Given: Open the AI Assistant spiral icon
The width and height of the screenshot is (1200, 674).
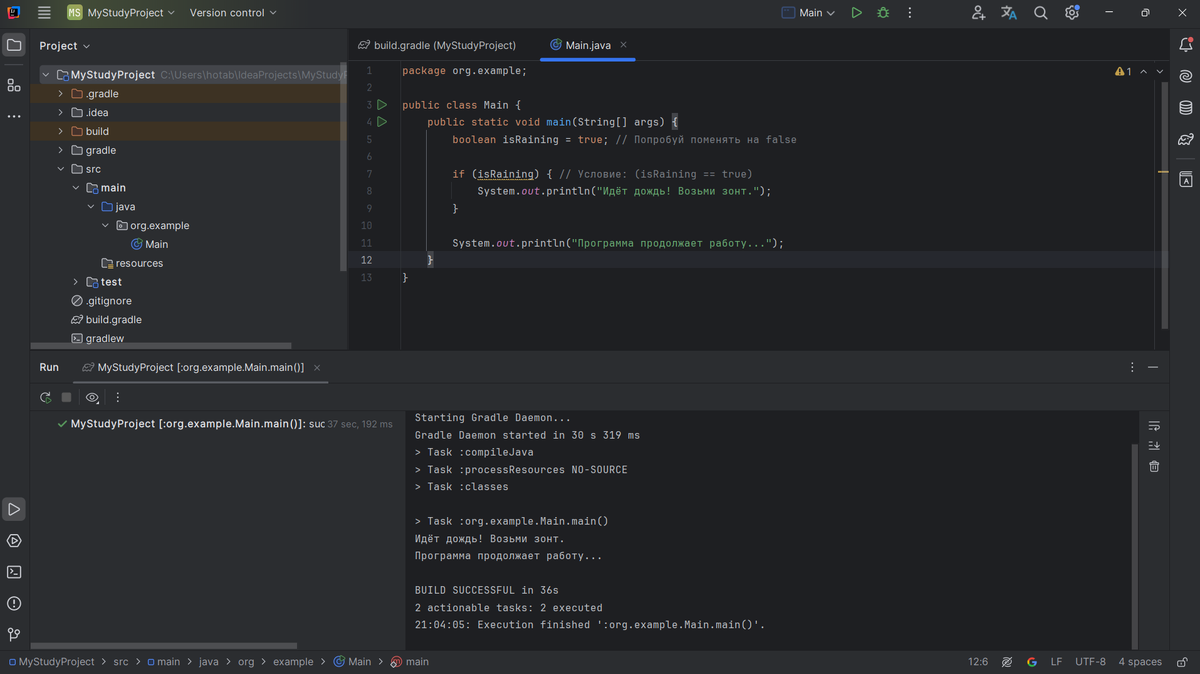Looking at the screenshot, I should pos(1186,76).
